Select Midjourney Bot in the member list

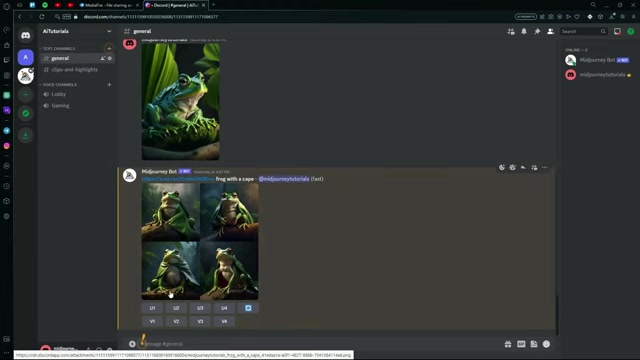[597, 60]
